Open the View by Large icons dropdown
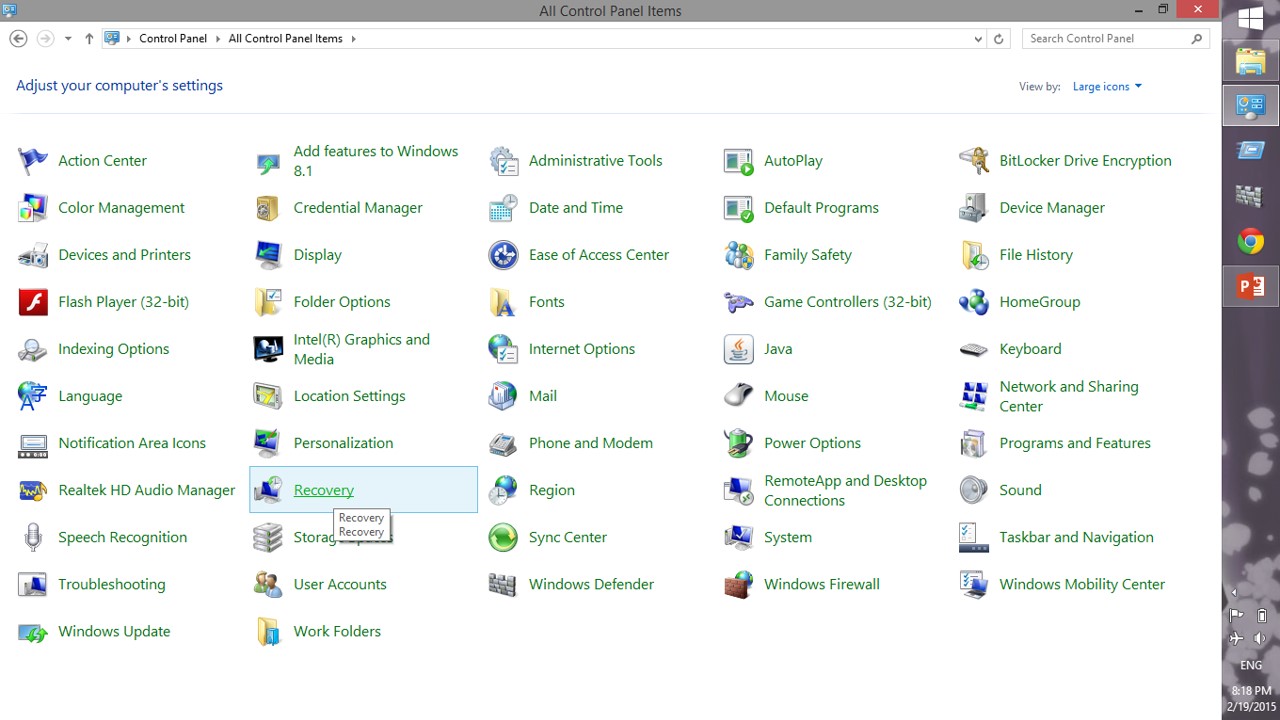Viewport: 1280px width, 720px height. pos(1107,87)
